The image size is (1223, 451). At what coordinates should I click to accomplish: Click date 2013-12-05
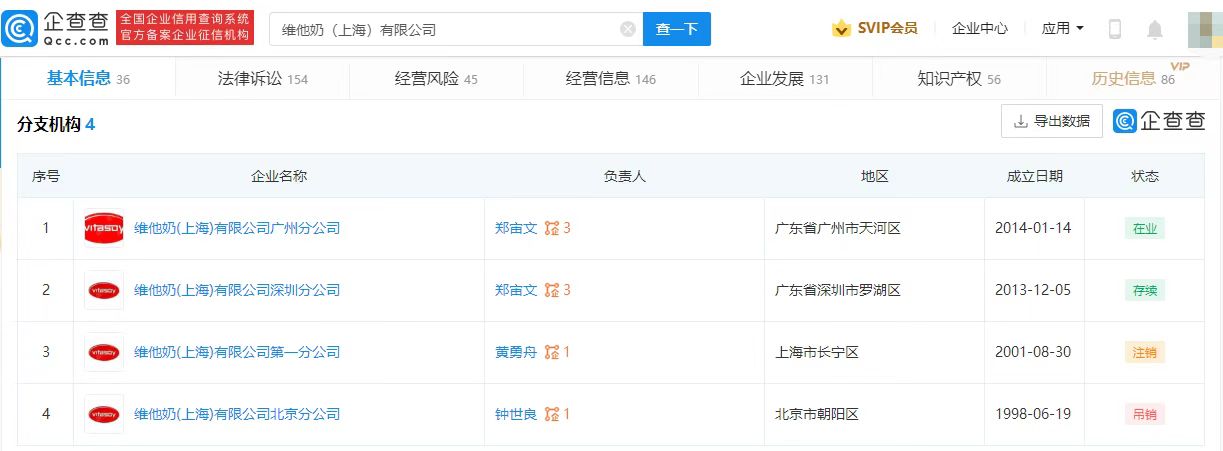[x=1033, y=290]
